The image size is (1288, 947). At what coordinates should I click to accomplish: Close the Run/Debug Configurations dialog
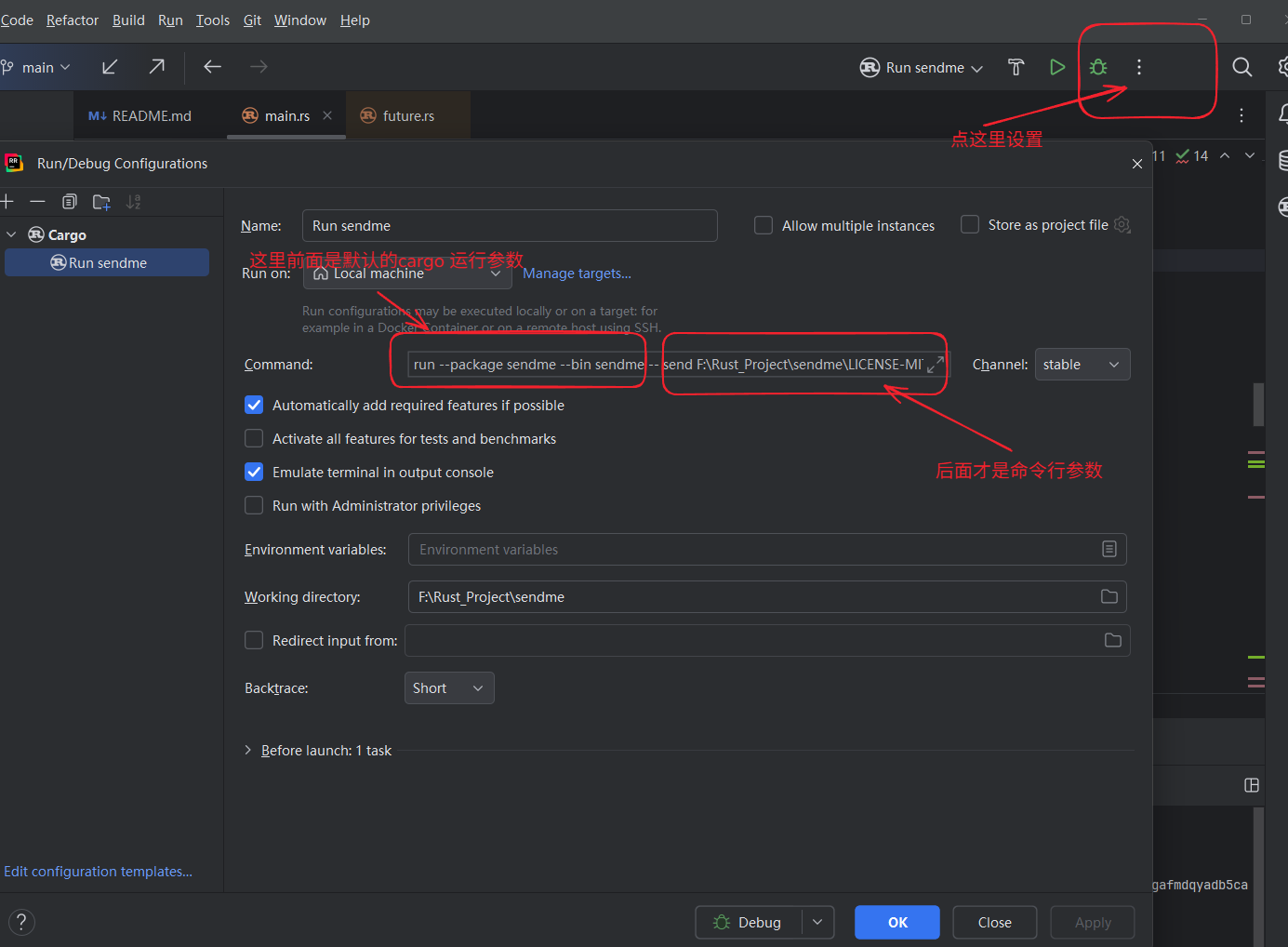pyautogui.click(x=1137, y=164)
